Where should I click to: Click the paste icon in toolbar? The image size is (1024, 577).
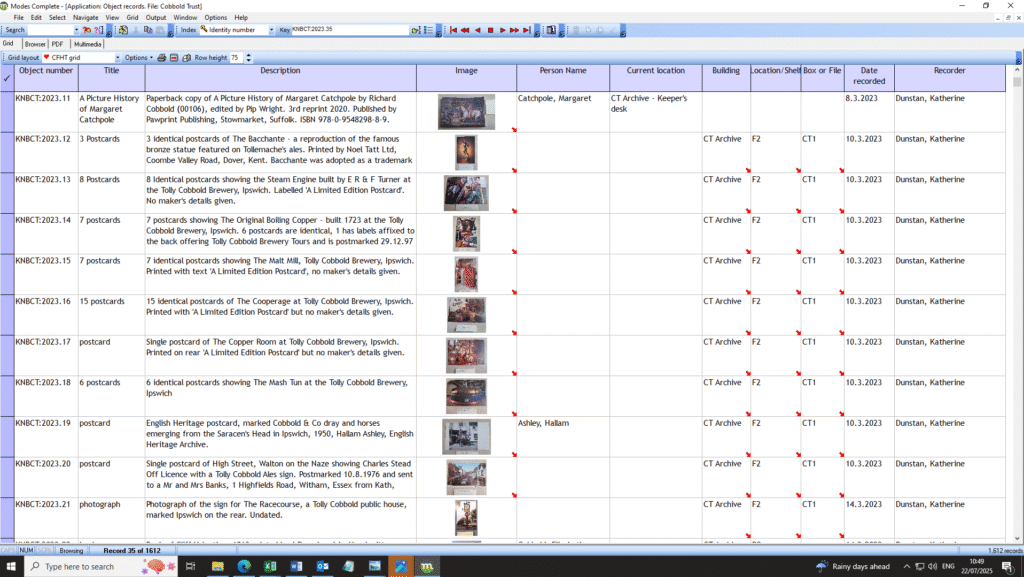click(x=160, y=30)
